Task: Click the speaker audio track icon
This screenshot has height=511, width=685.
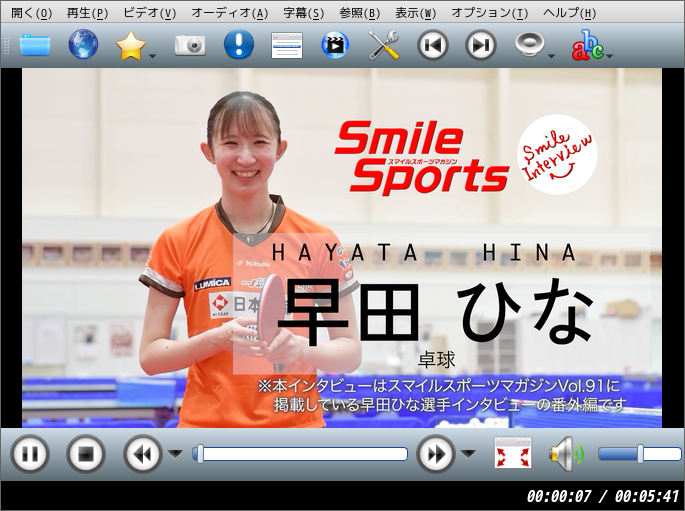Action: (529, 44)
